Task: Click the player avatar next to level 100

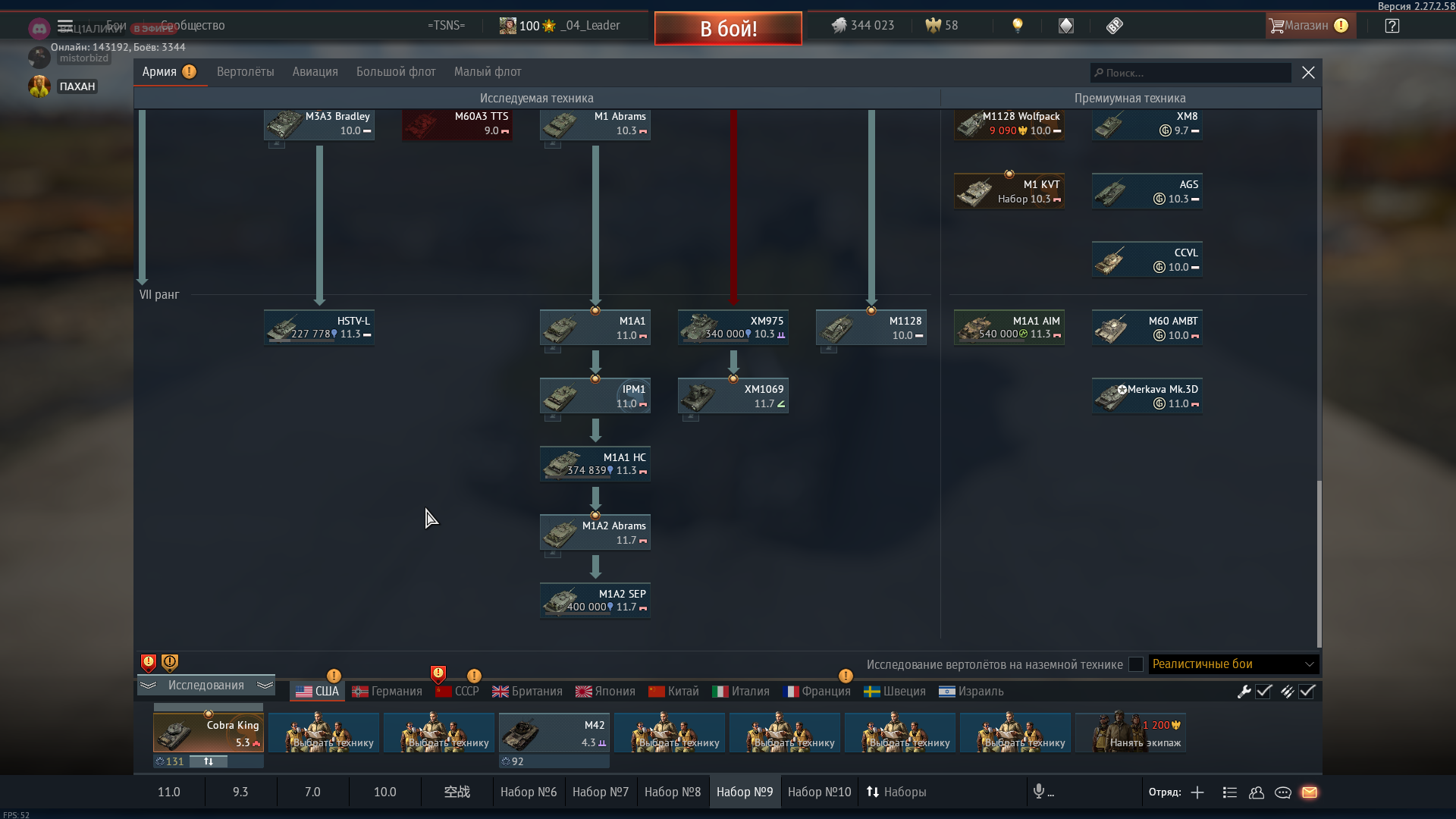Action: (x=507, y=25)
